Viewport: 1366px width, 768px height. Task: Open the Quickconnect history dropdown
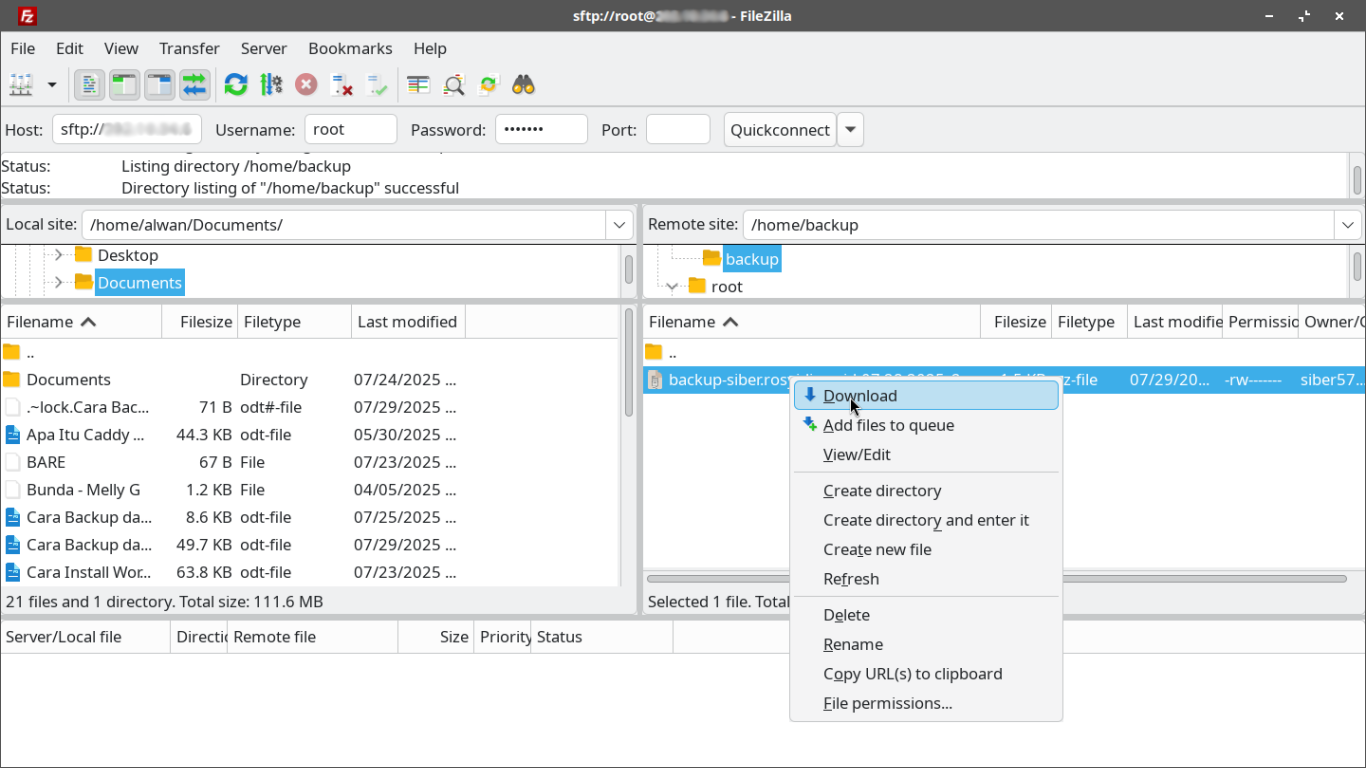tap(850, 130)
